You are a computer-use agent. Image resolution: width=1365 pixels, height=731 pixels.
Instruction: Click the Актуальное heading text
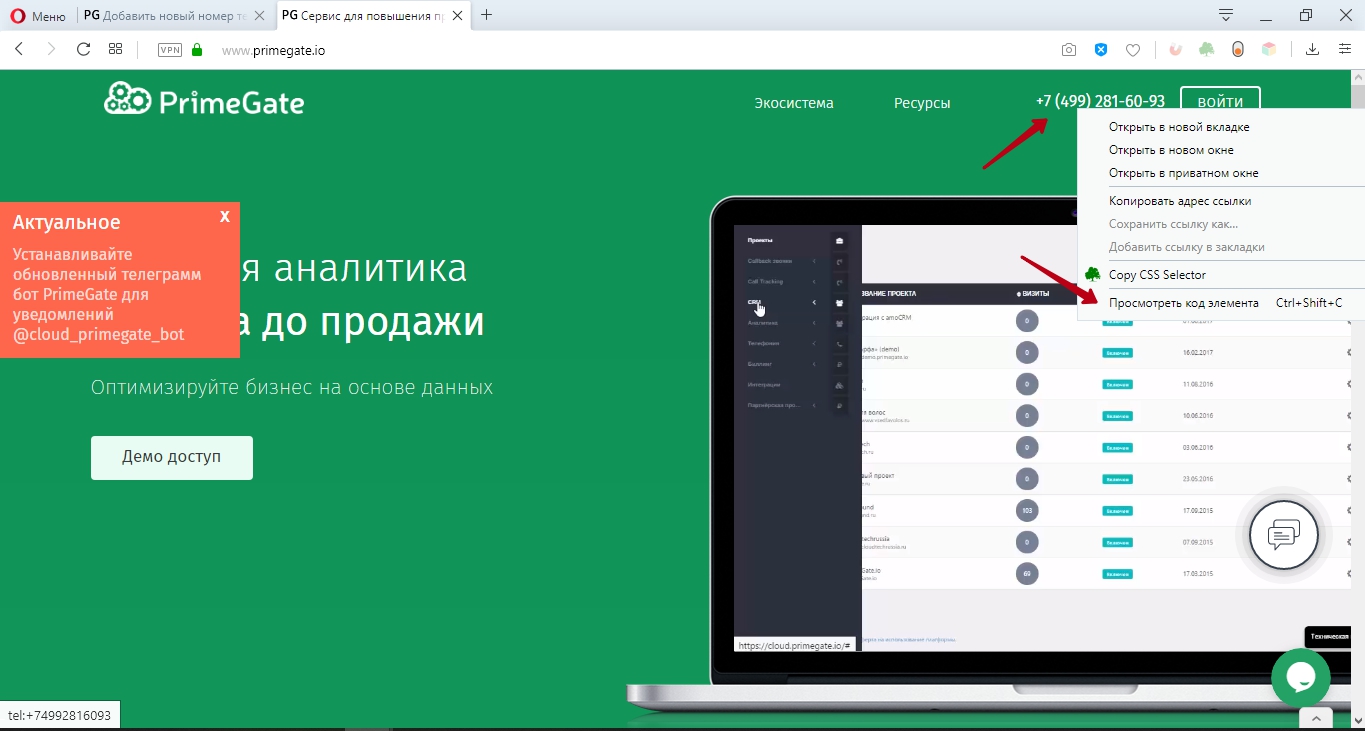66,223
